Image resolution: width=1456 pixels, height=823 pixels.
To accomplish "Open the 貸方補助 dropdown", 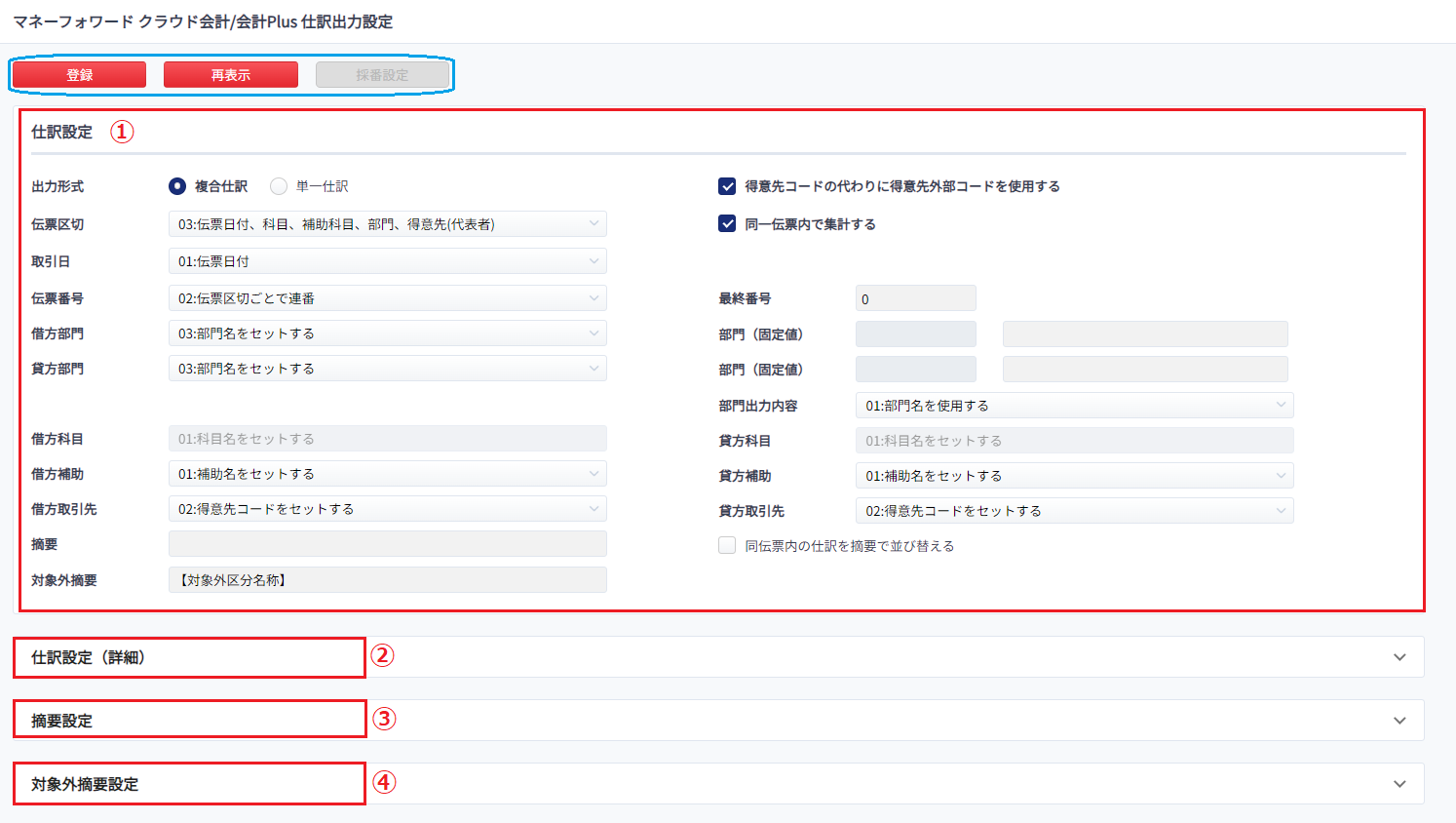I will pyautogui.click(x=1075, y=476).
